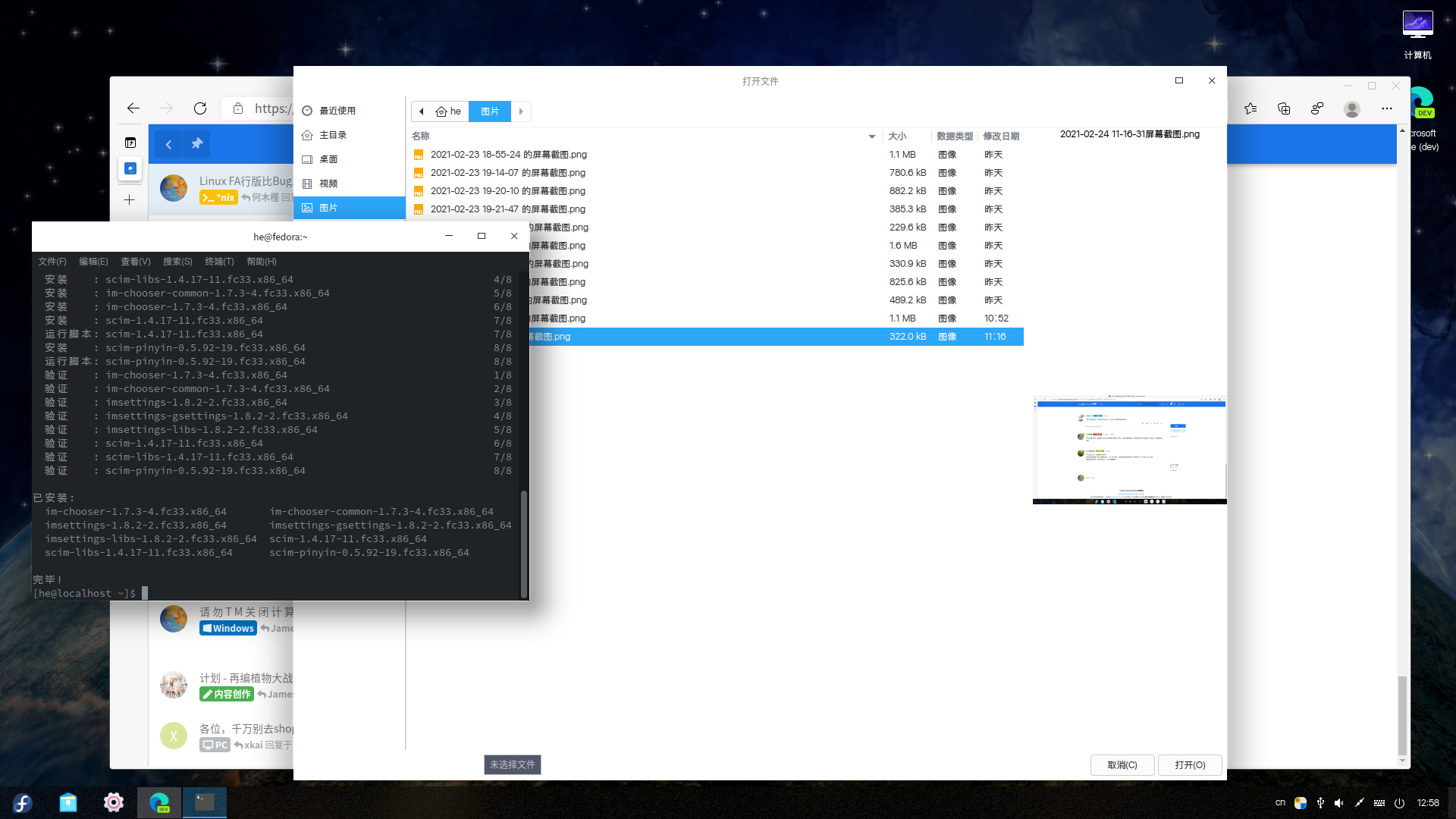
Task: Open 终端(T) menu in terminal
Action: pyautogui.click(x=219, y=262)
